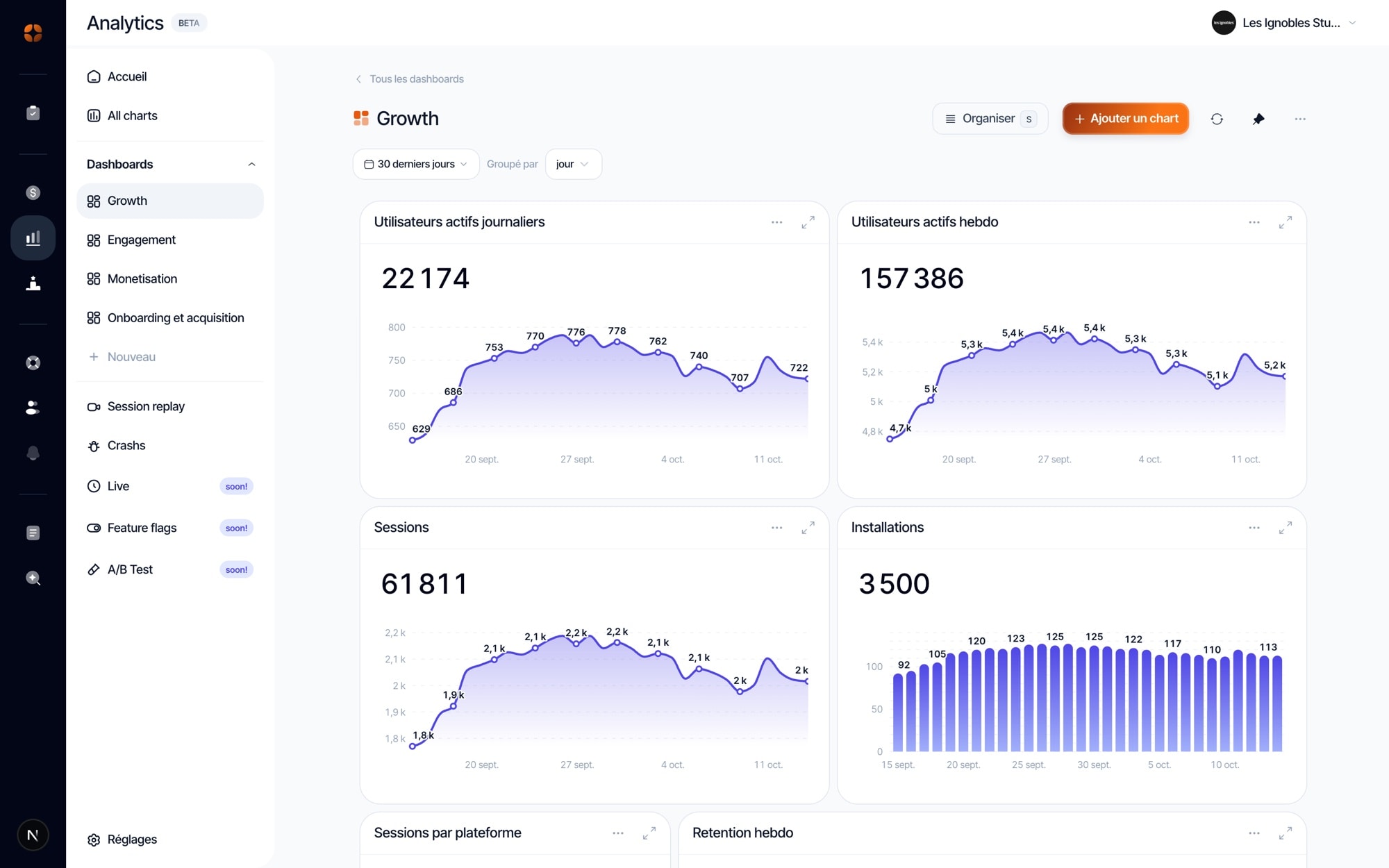Go to Accueil in sidebar
Image resolution: width=1389 pixels, height=868 pixels.
tap(170, 76)
